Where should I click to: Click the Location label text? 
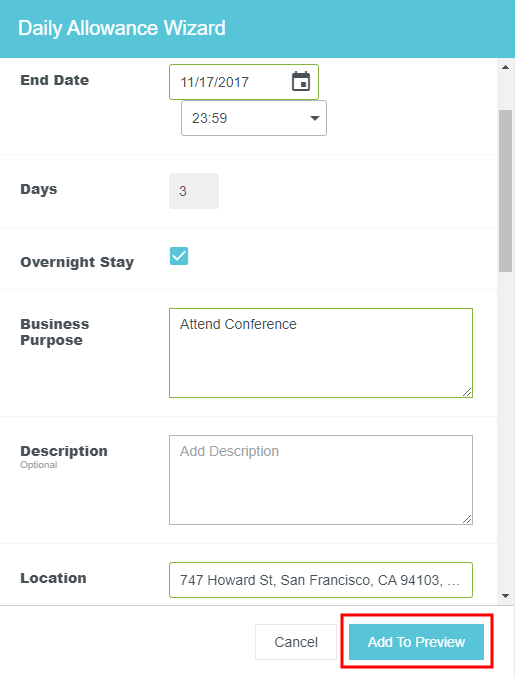tap(53, 578)
